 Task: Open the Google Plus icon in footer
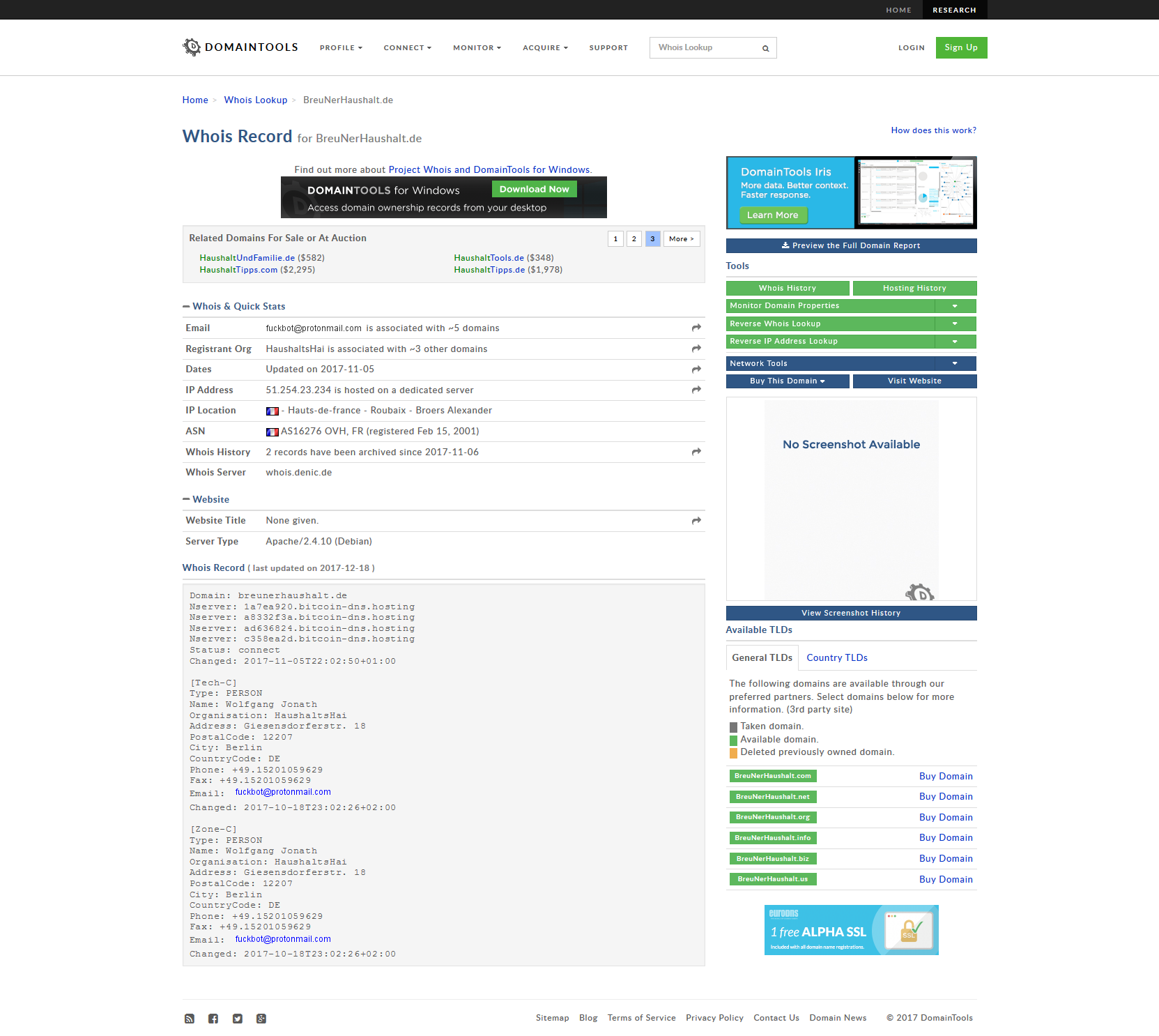coord(261,1019)
